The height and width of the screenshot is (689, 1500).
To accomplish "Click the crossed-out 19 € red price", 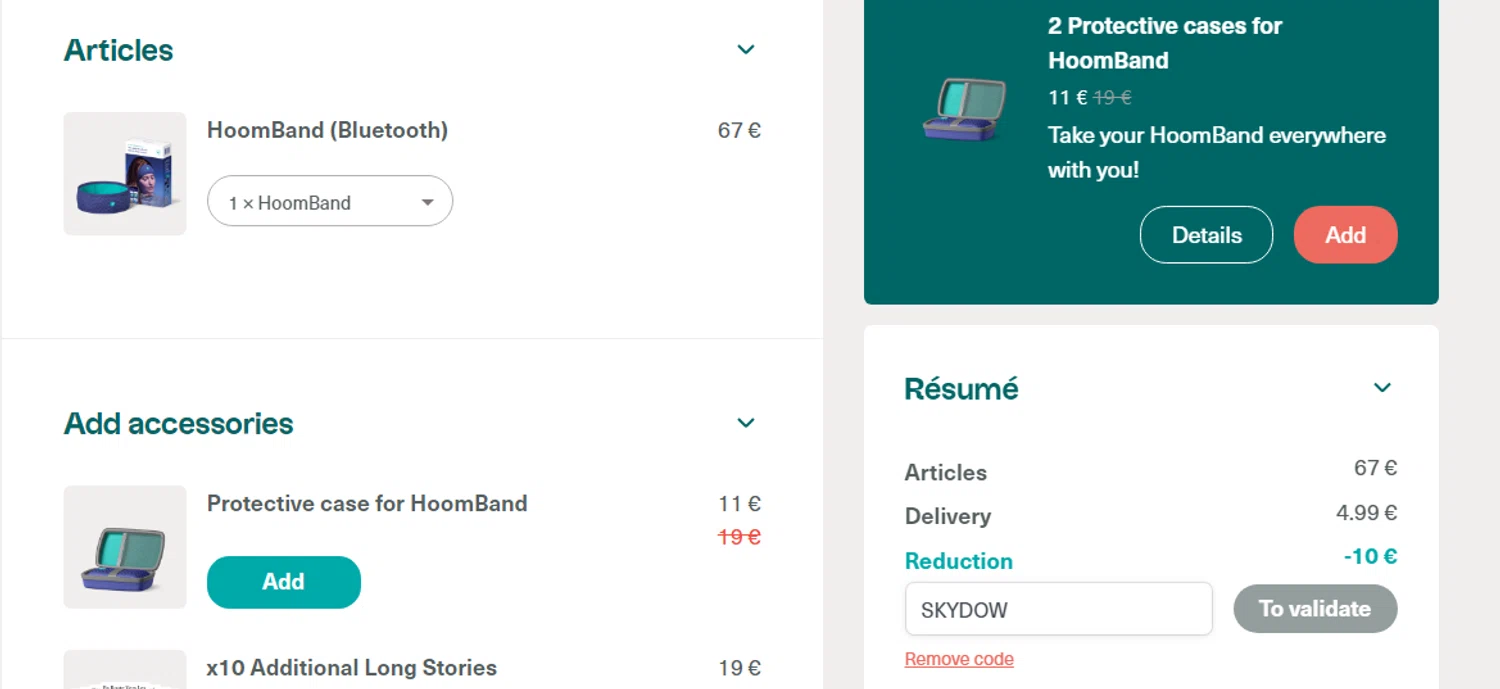I will point(740,537).
